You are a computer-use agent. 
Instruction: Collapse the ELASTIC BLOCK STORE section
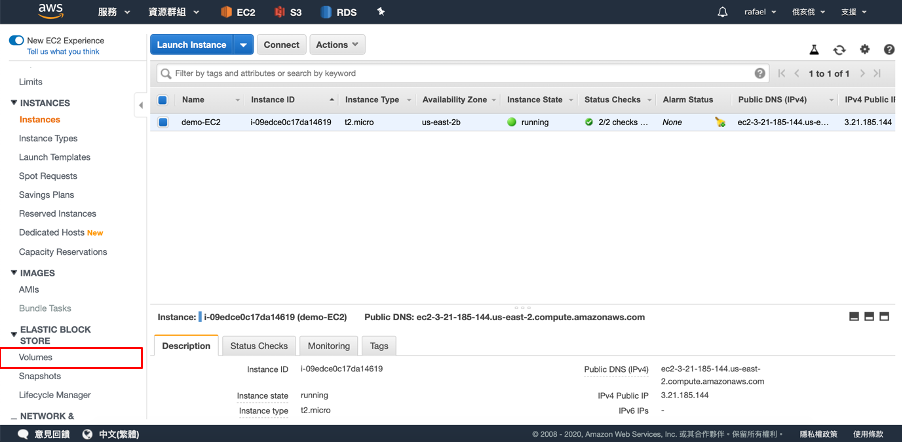pyautogui.click(x=14, y=334)
